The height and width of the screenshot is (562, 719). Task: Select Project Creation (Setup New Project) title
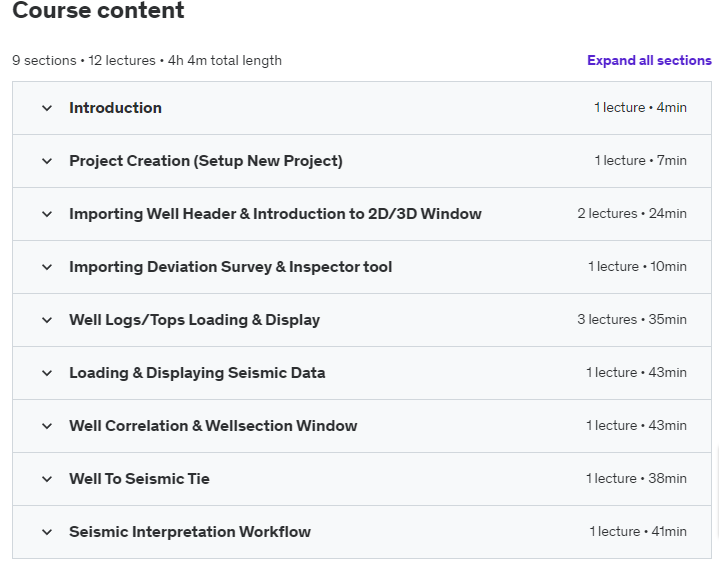(x=206, y=161)
